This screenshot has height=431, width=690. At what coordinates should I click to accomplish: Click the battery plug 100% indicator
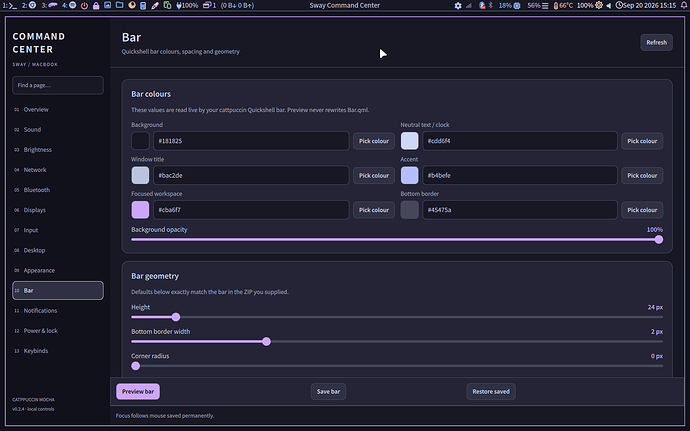[187, 6]
